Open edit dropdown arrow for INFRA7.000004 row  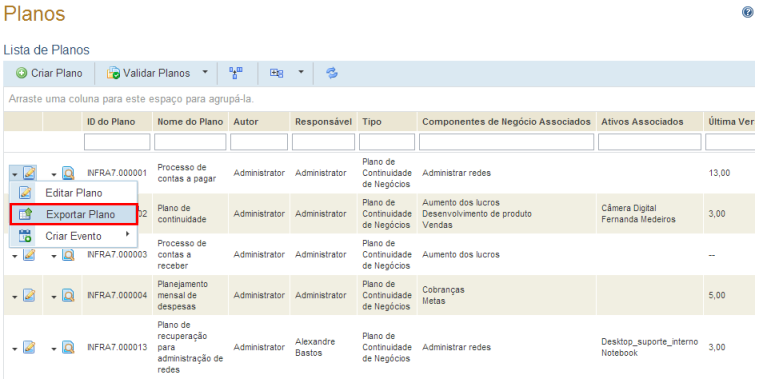click(x=15, y=296)
